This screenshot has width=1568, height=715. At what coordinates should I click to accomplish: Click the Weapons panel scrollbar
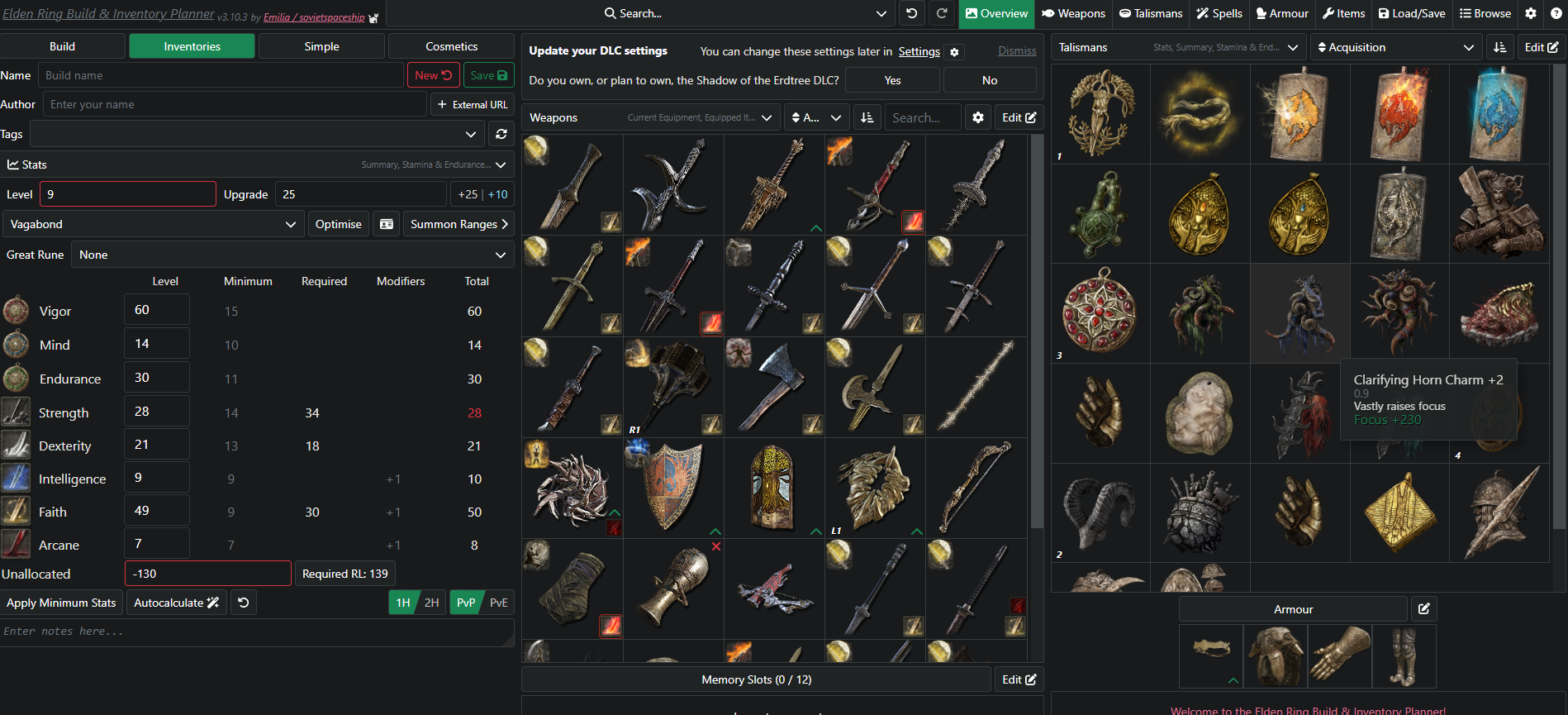(x=1038, y=331)
